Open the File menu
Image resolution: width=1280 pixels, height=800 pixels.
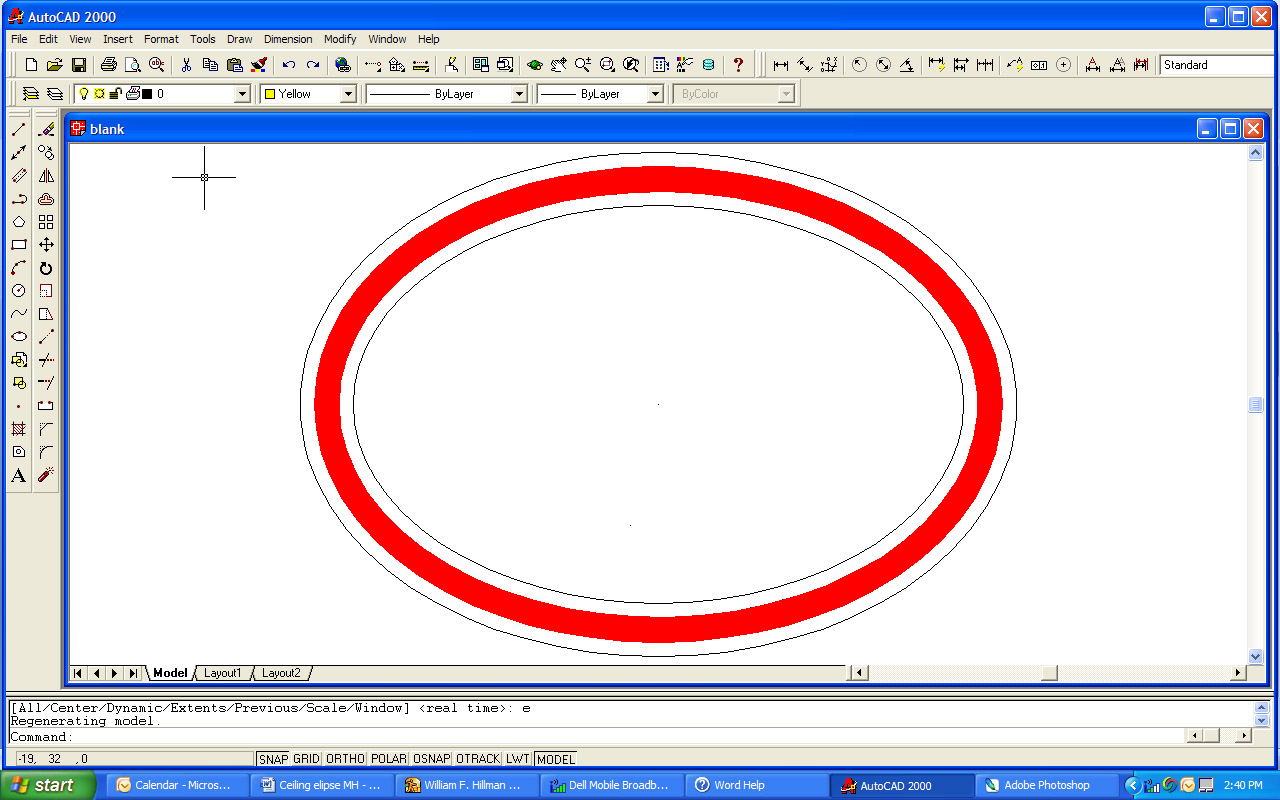19,39
